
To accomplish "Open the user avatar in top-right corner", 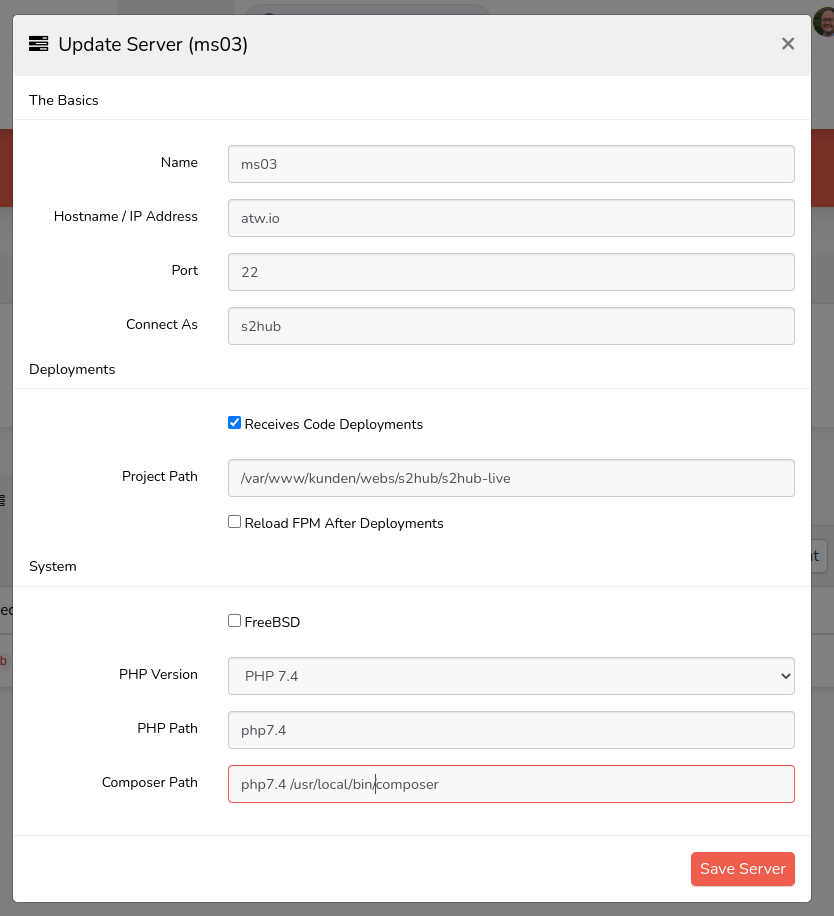I will pyautogui.click(x=825, y=20).
